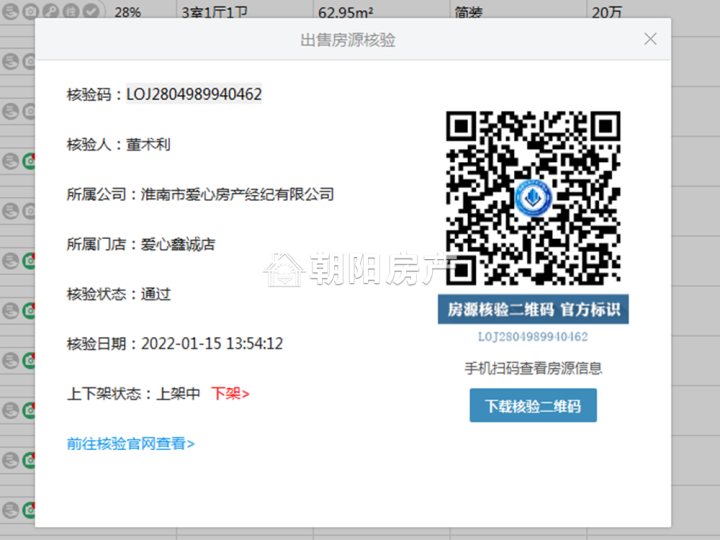Click the 核验人：董术利 text

click(118, 145)
